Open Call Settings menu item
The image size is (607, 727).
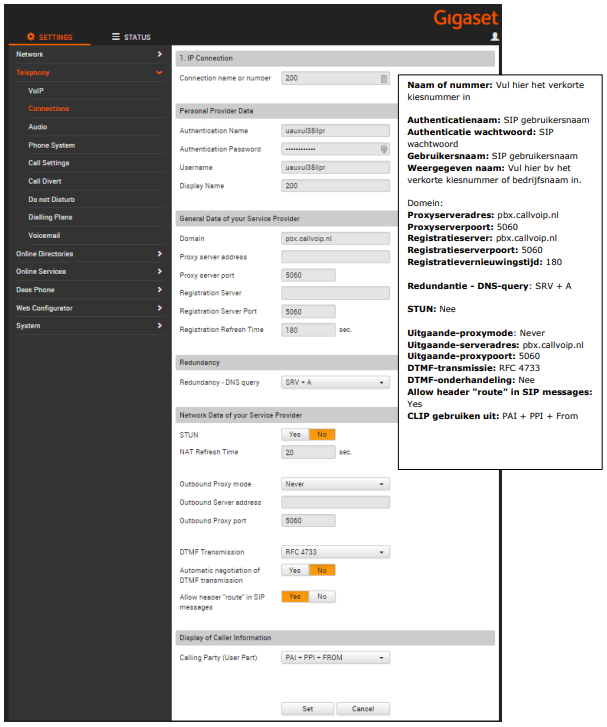coord(49,163)
